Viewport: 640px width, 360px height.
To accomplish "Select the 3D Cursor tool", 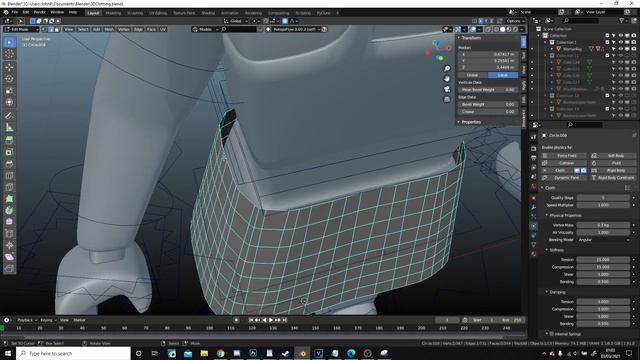I will click(9, 54).
